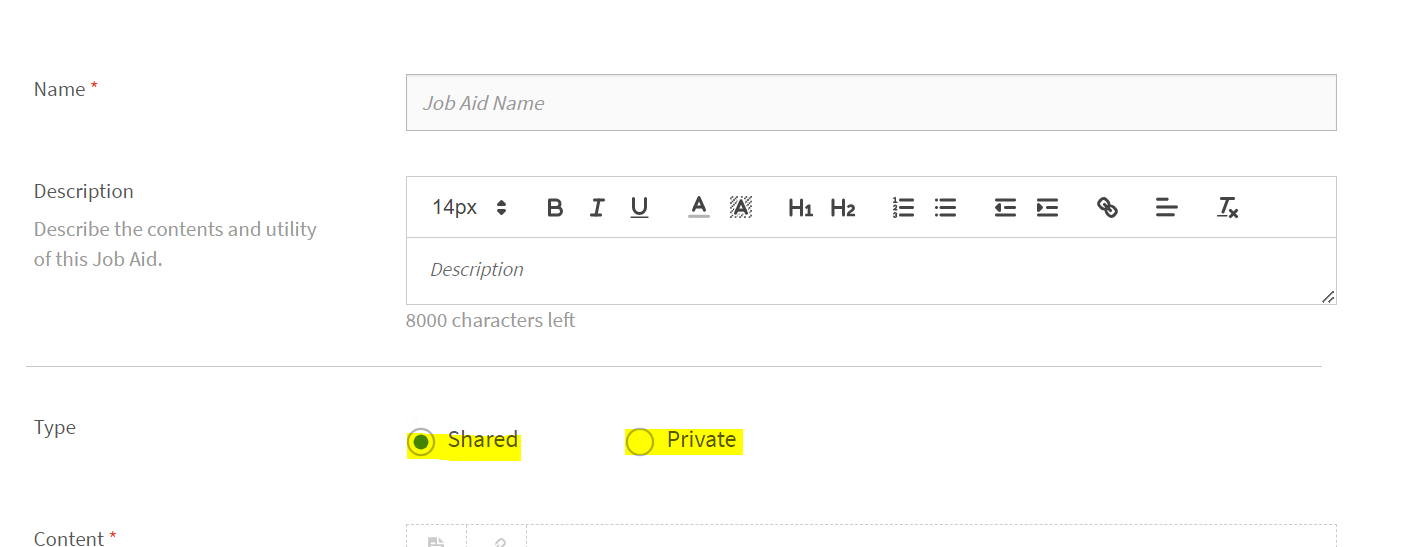This screenshot has height=547, width=1428.
Task: Toggle bold formatting in description editor
Action: [555, 208]
